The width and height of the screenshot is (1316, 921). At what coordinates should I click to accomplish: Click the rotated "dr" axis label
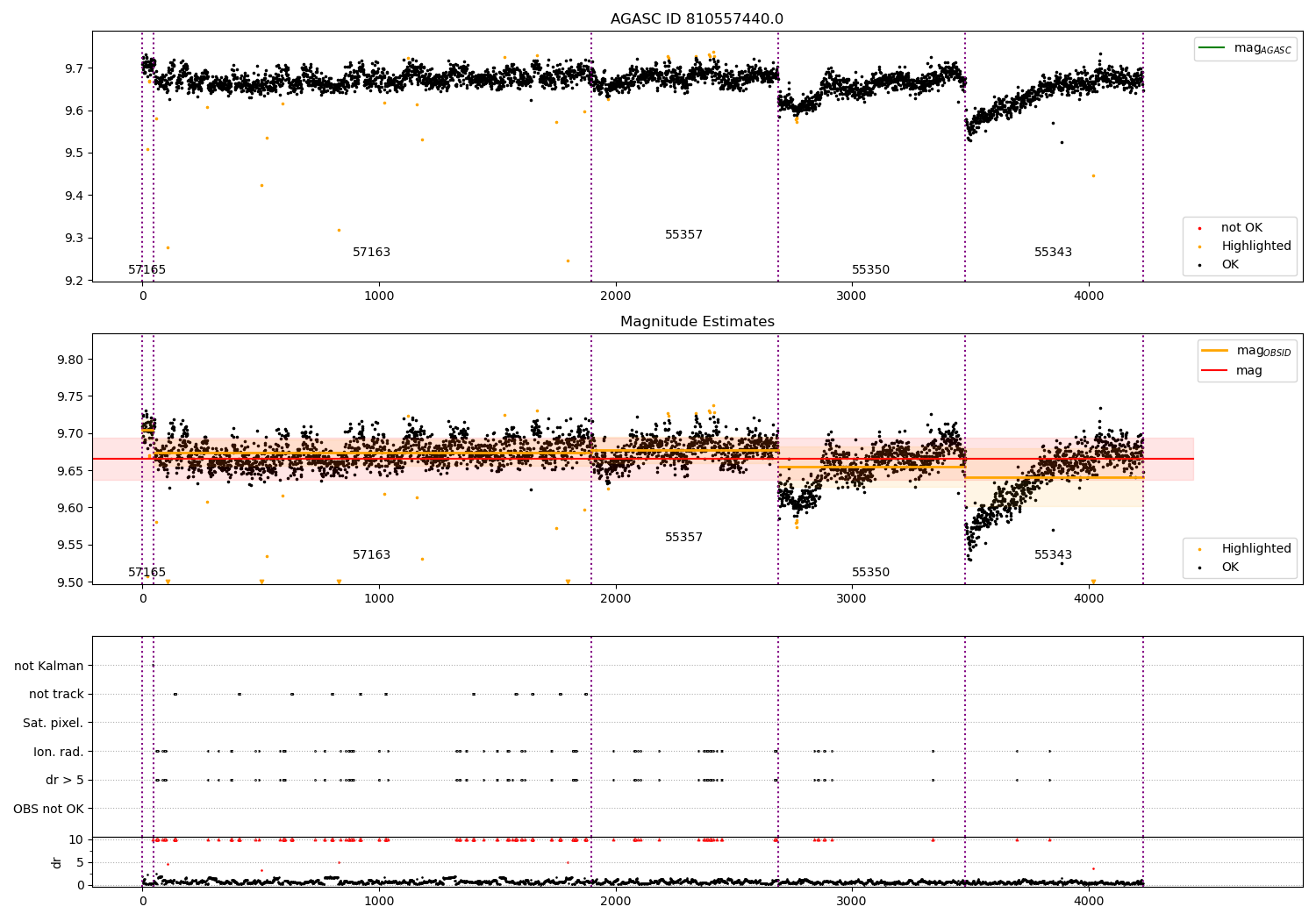point(57,862)
